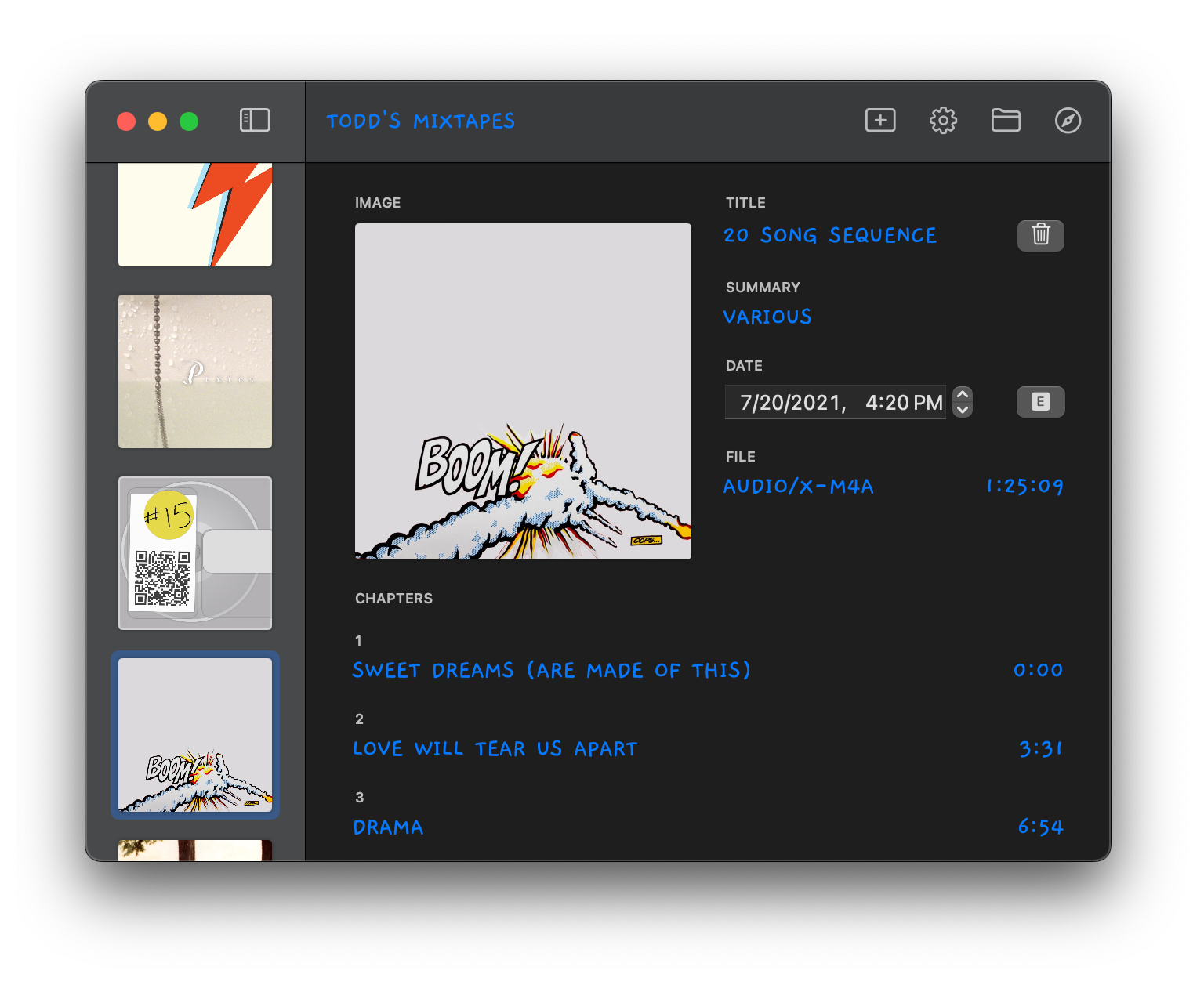Click audio/x-m4a file type text
The width and height of the screenshot is (1204, 1003).
(x=798, y=486)
